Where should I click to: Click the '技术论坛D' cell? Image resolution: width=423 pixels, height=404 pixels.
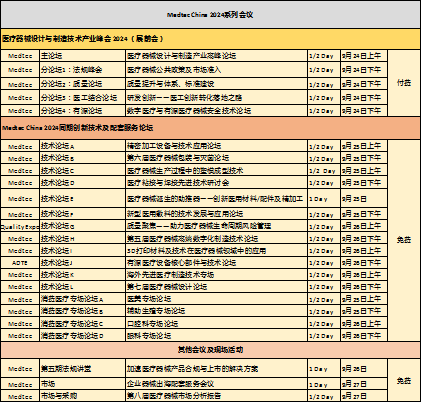[82, 183]
